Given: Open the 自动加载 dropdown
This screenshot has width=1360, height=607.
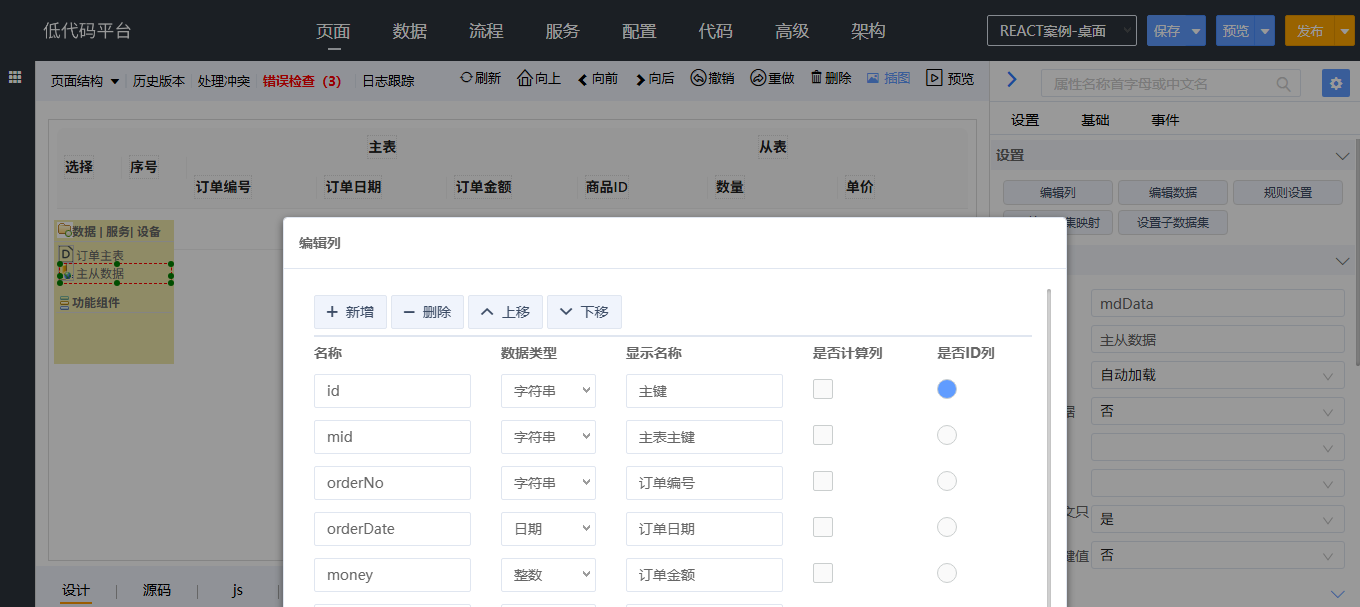Looking at the screenshot, I should click(1218, 376).
